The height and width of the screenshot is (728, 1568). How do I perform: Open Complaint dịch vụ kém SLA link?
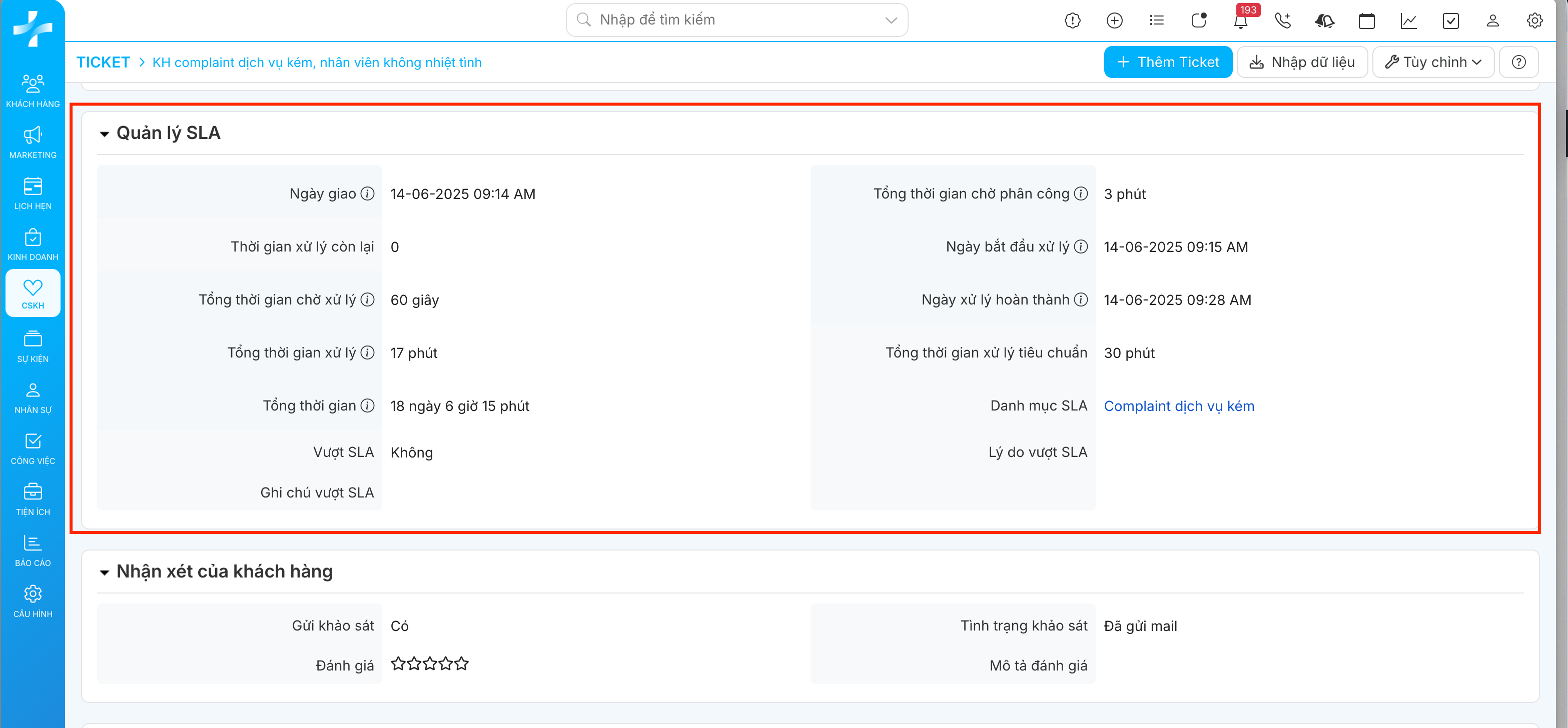[x=1178, y=405]
